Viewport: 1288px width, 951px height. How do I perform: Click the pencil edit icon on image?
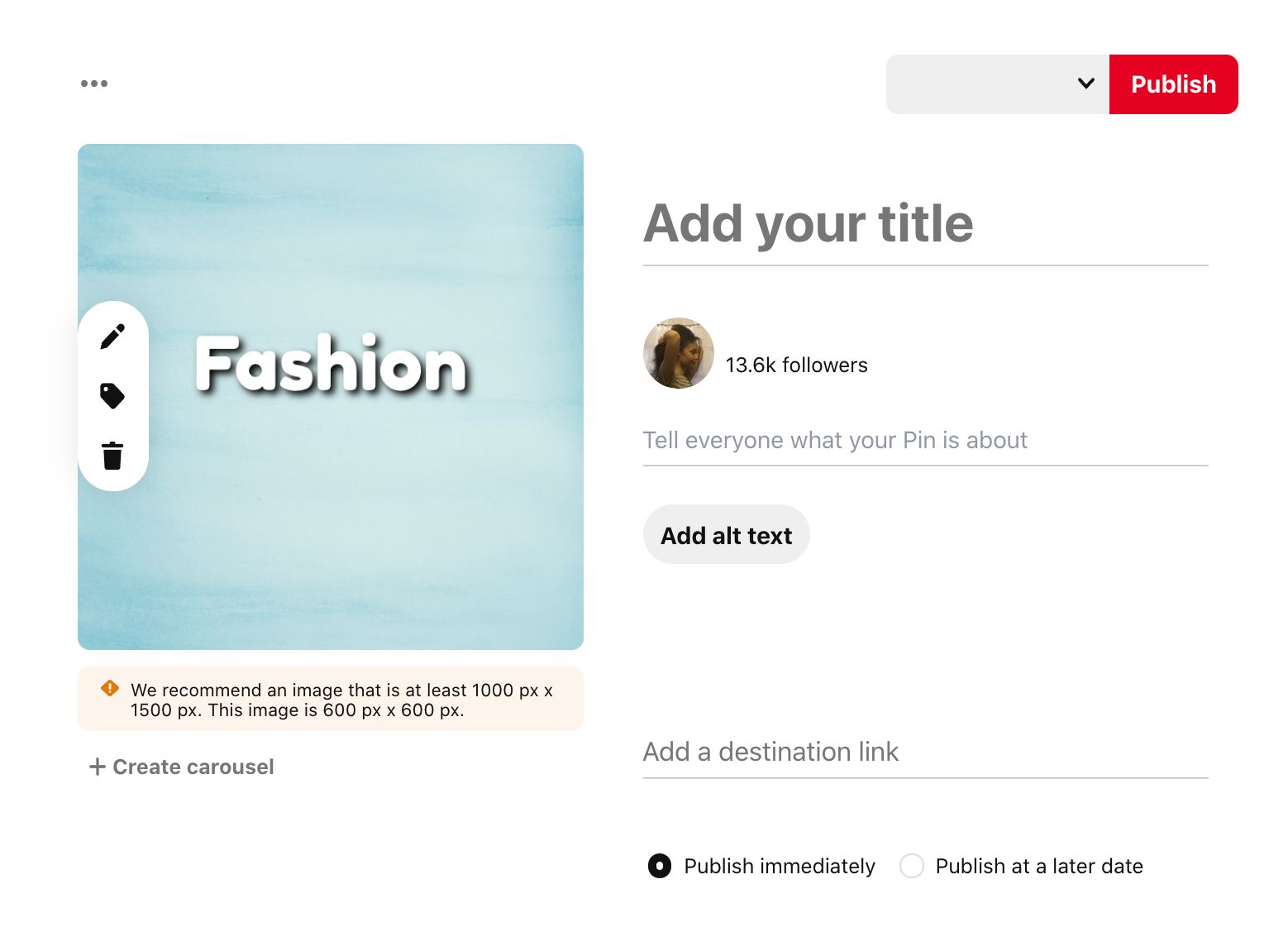[112, 337]
